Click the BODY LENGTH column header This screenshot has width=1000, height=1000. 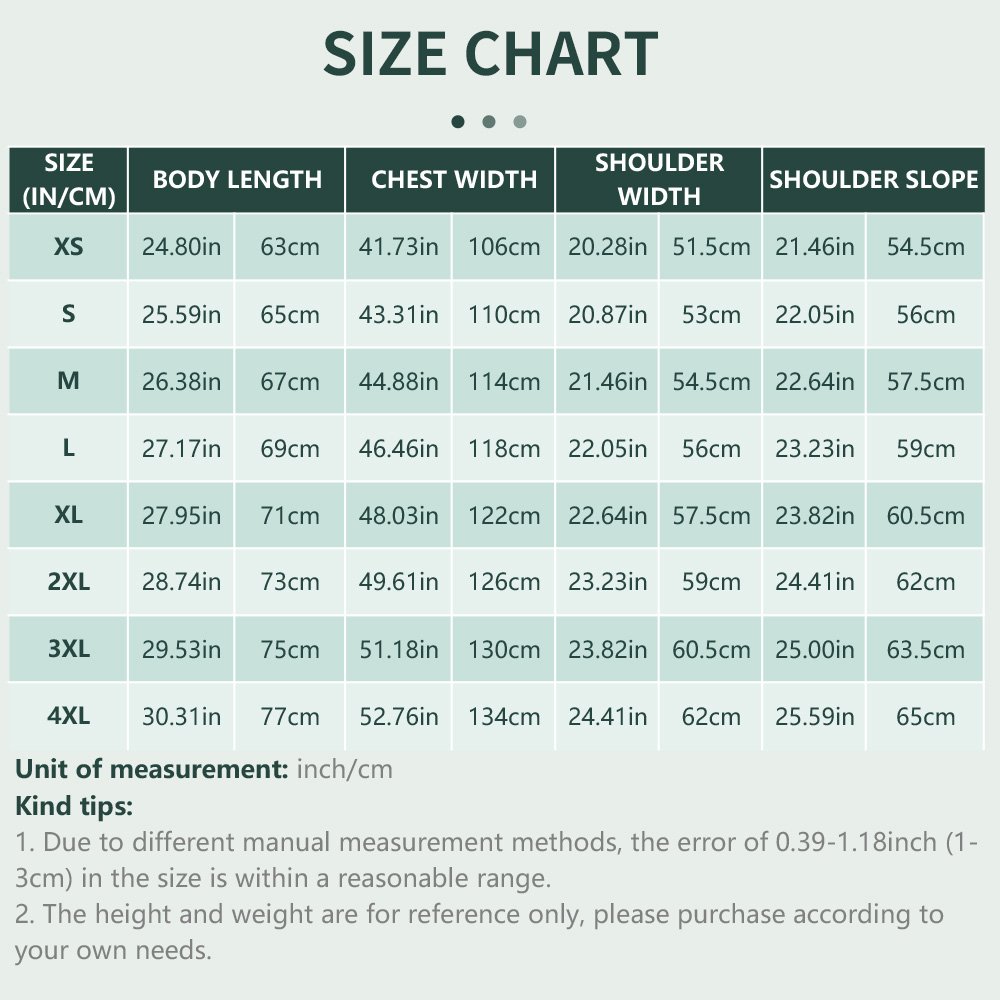click(x=237, y=180)
